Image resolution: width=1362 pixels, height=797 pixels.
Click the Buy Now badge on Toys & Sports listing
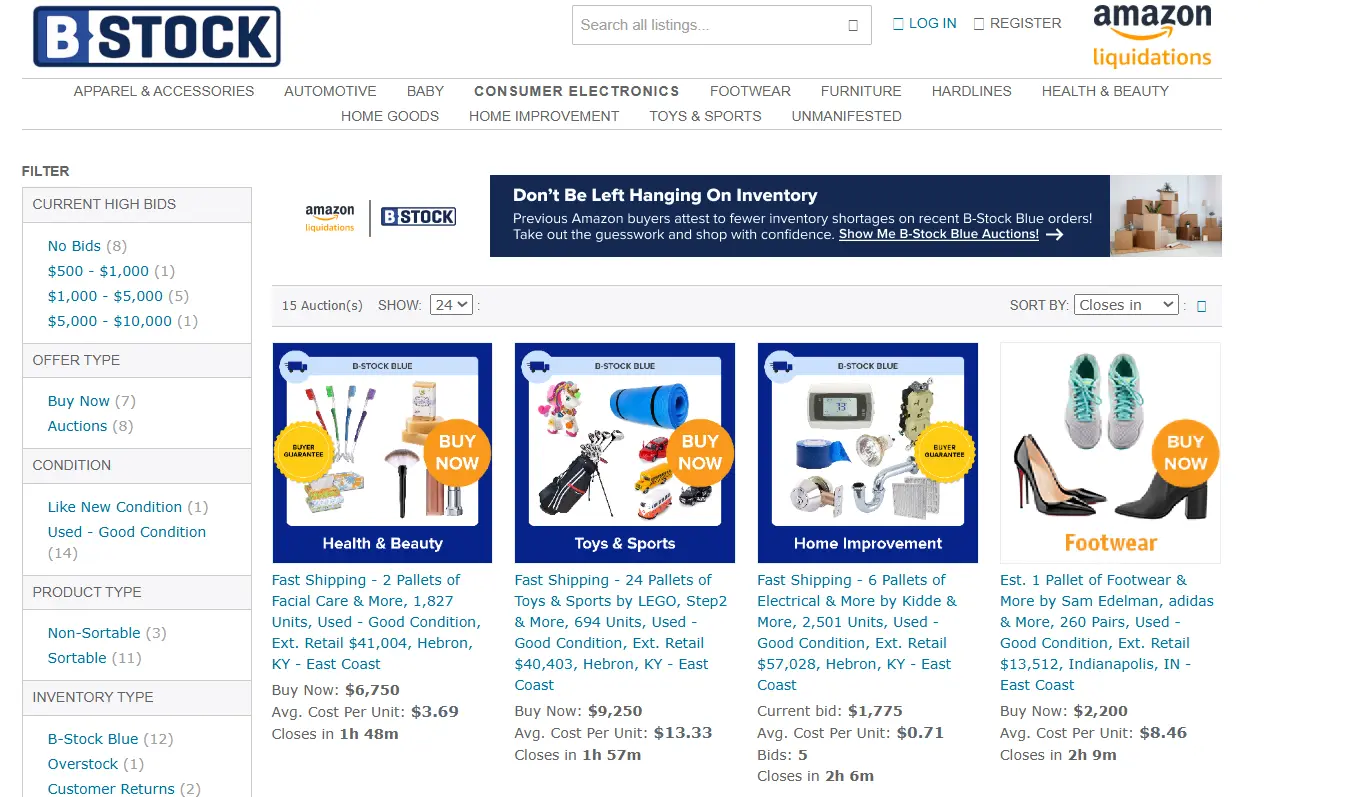tap(700, 452)
